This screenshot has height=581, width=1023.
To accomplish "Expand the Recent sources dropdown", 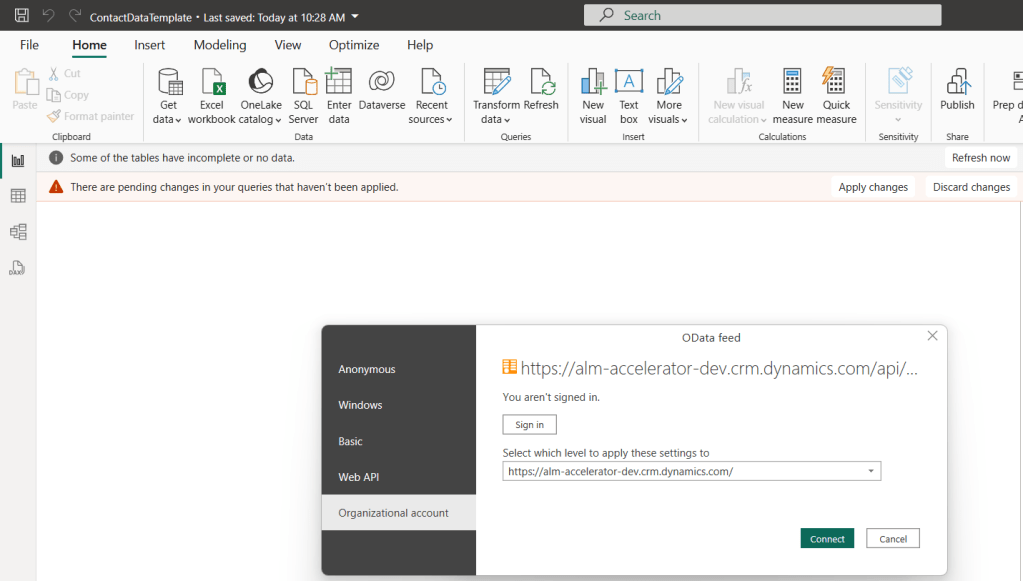I will [431, 119].
